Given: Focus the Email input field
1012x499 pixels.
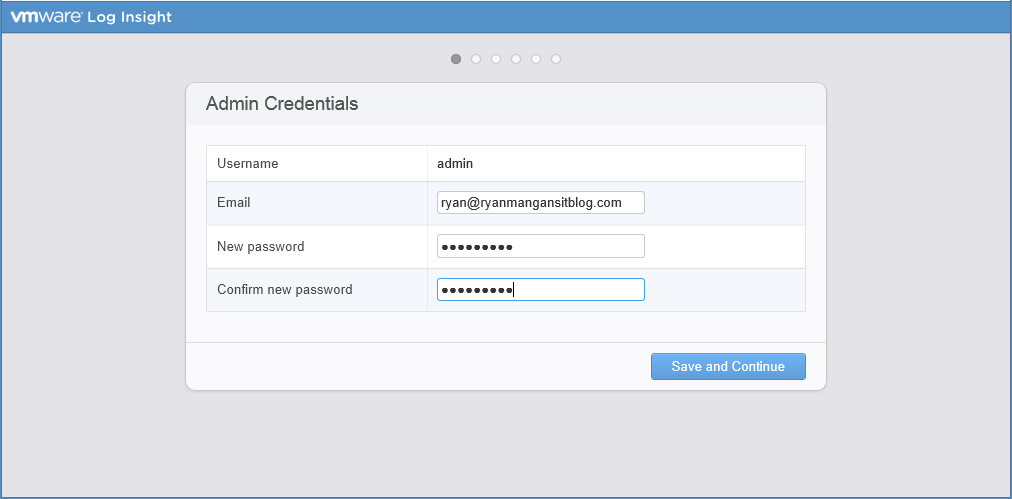Looking at the screenshot, I should coord(541,203).
